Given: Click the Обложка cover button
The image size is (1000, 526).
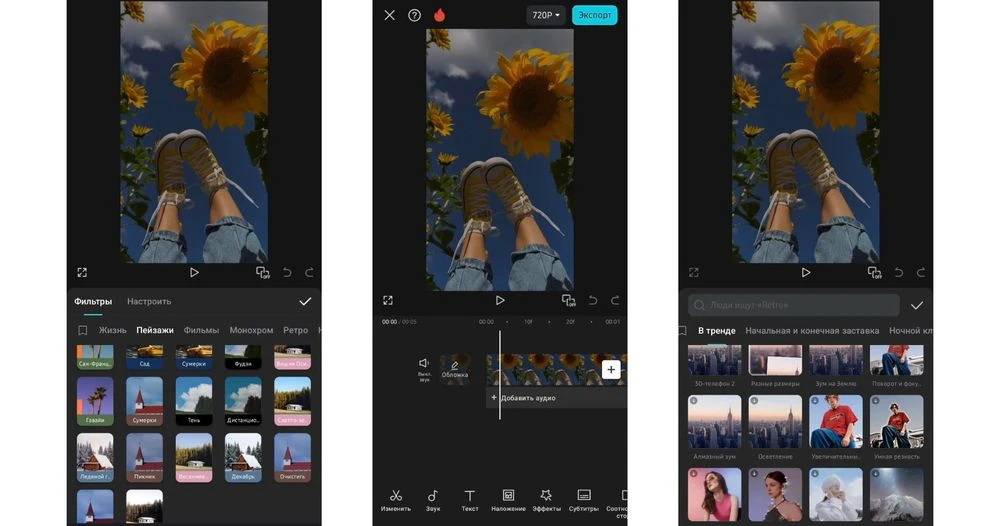Looking at the screenshot, I should (x=455, y=369).
